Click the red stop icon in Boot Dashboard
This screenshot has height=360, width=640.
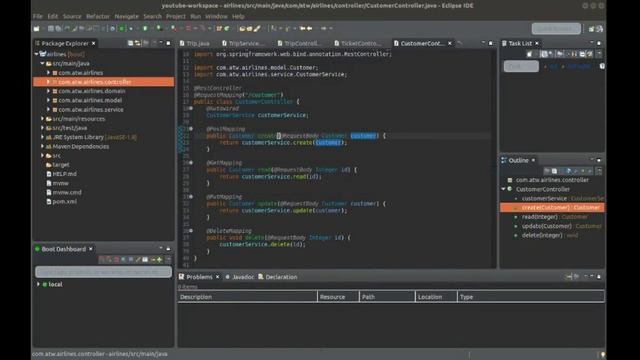point(116,260)
